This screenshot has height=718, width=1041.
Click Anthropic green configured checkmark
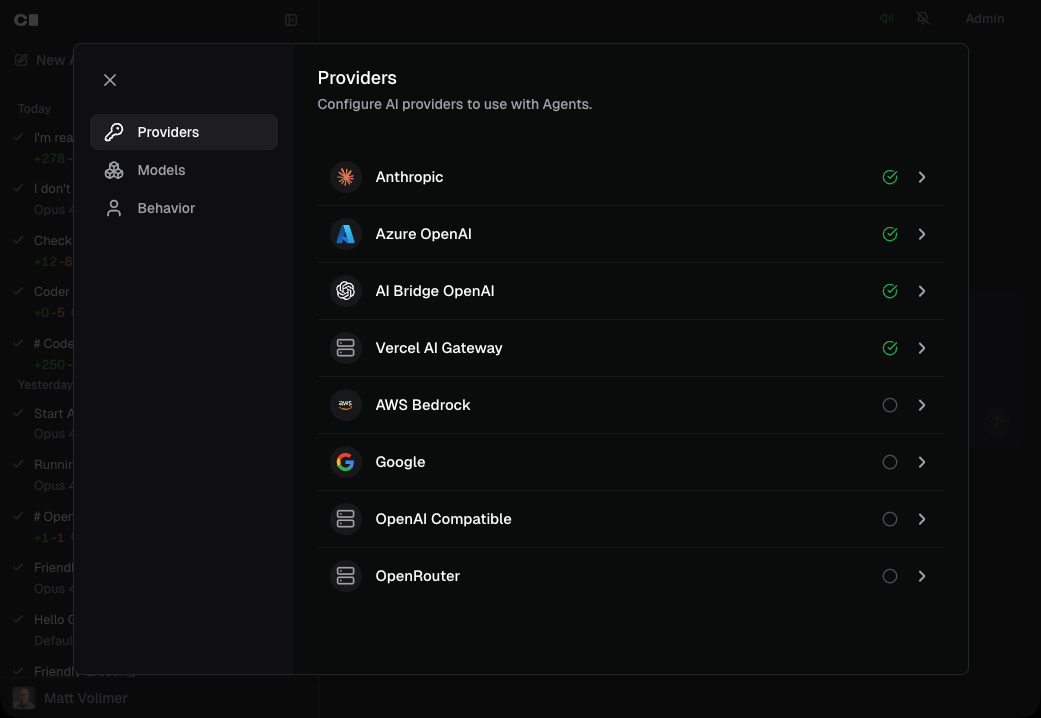tap(890, 177)
